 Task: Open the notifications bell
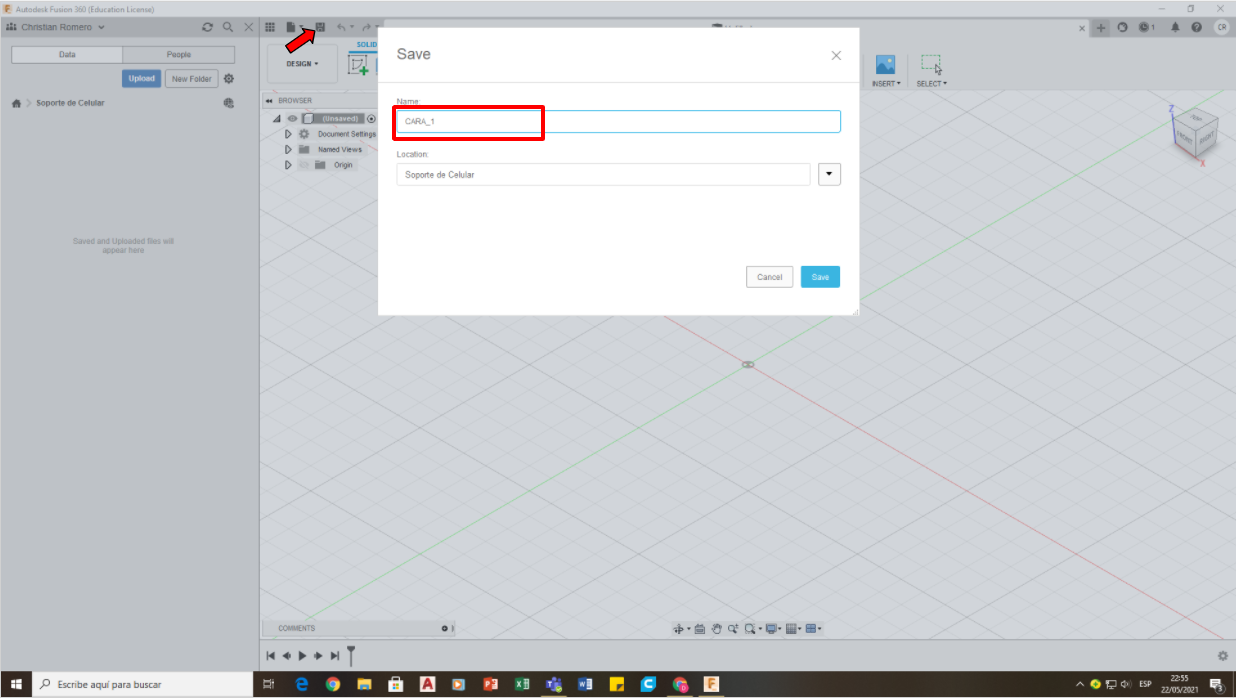pyautogui.click(x=1175, y=27)
